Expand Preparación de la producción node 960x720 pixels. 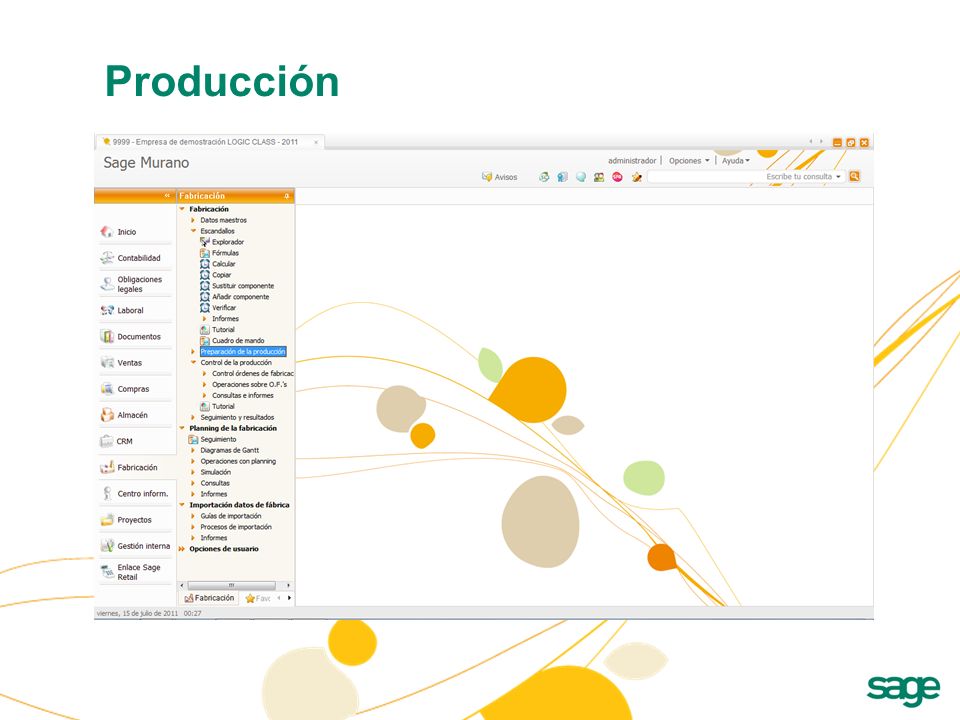tap(193, 351)
